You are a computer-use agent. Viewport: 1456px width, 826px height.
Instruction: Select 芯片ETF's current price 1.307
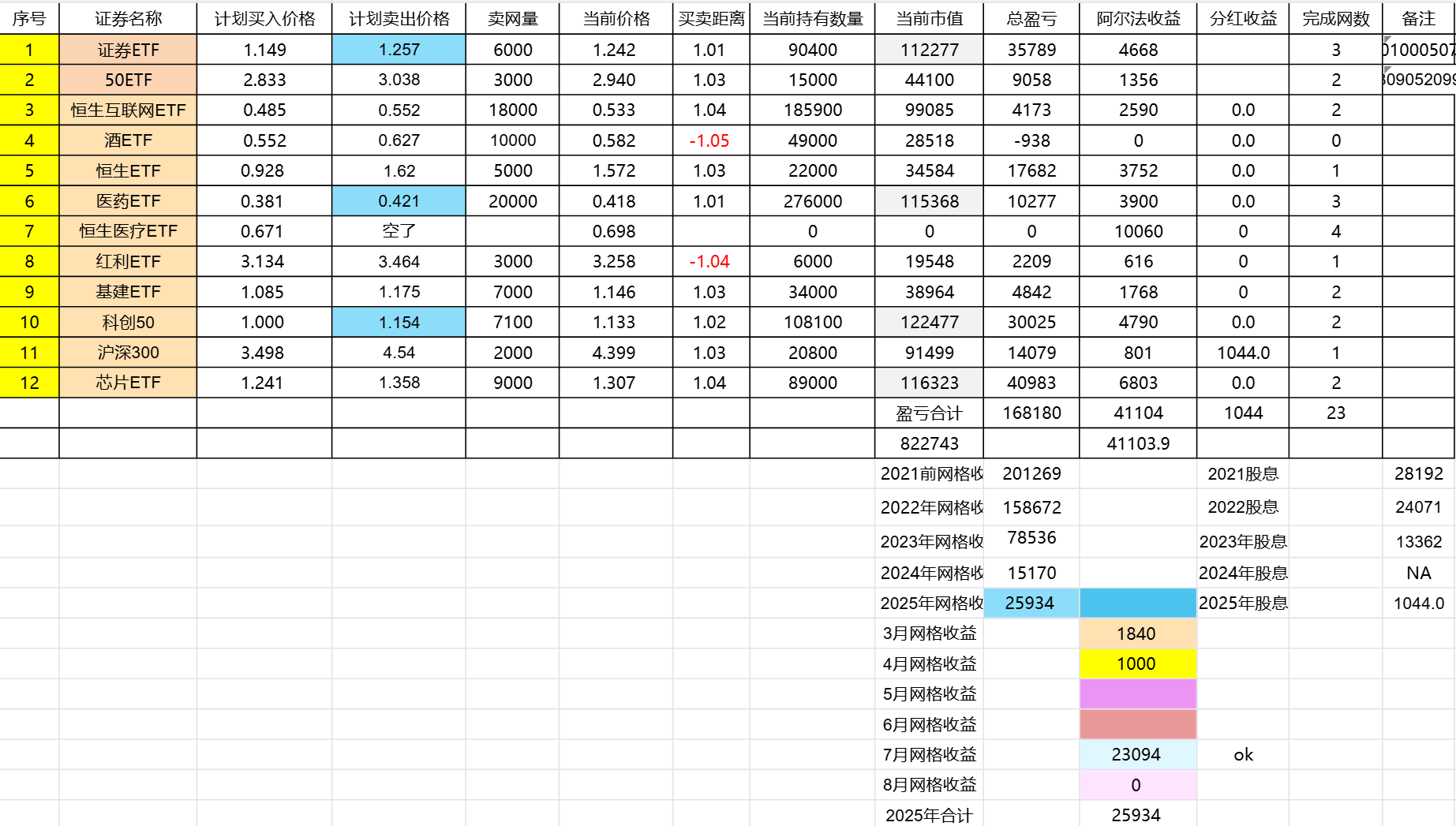[x=614, y=383]
